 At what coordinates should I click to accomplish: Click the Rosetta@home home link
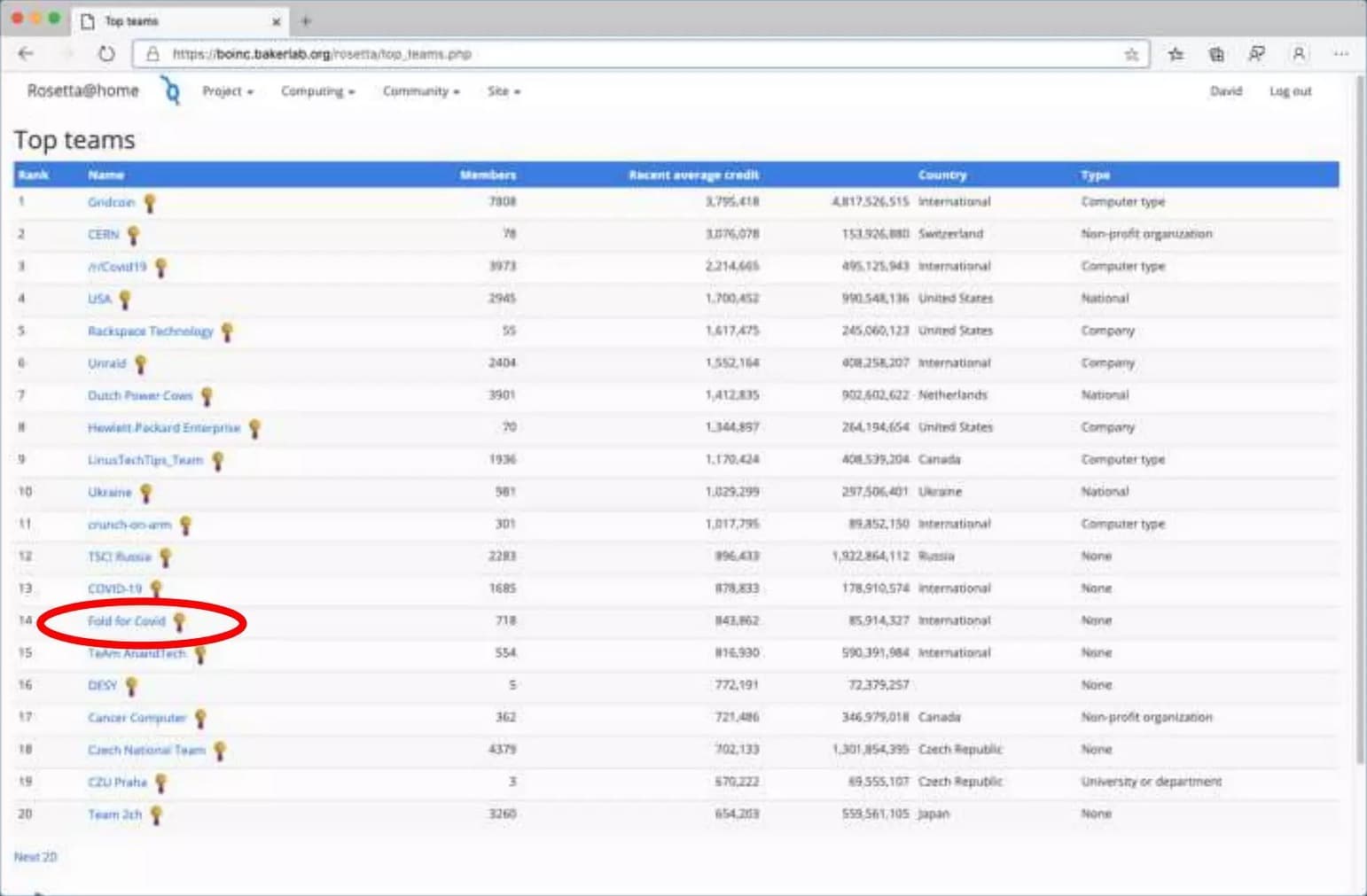(x=82, y=90)
